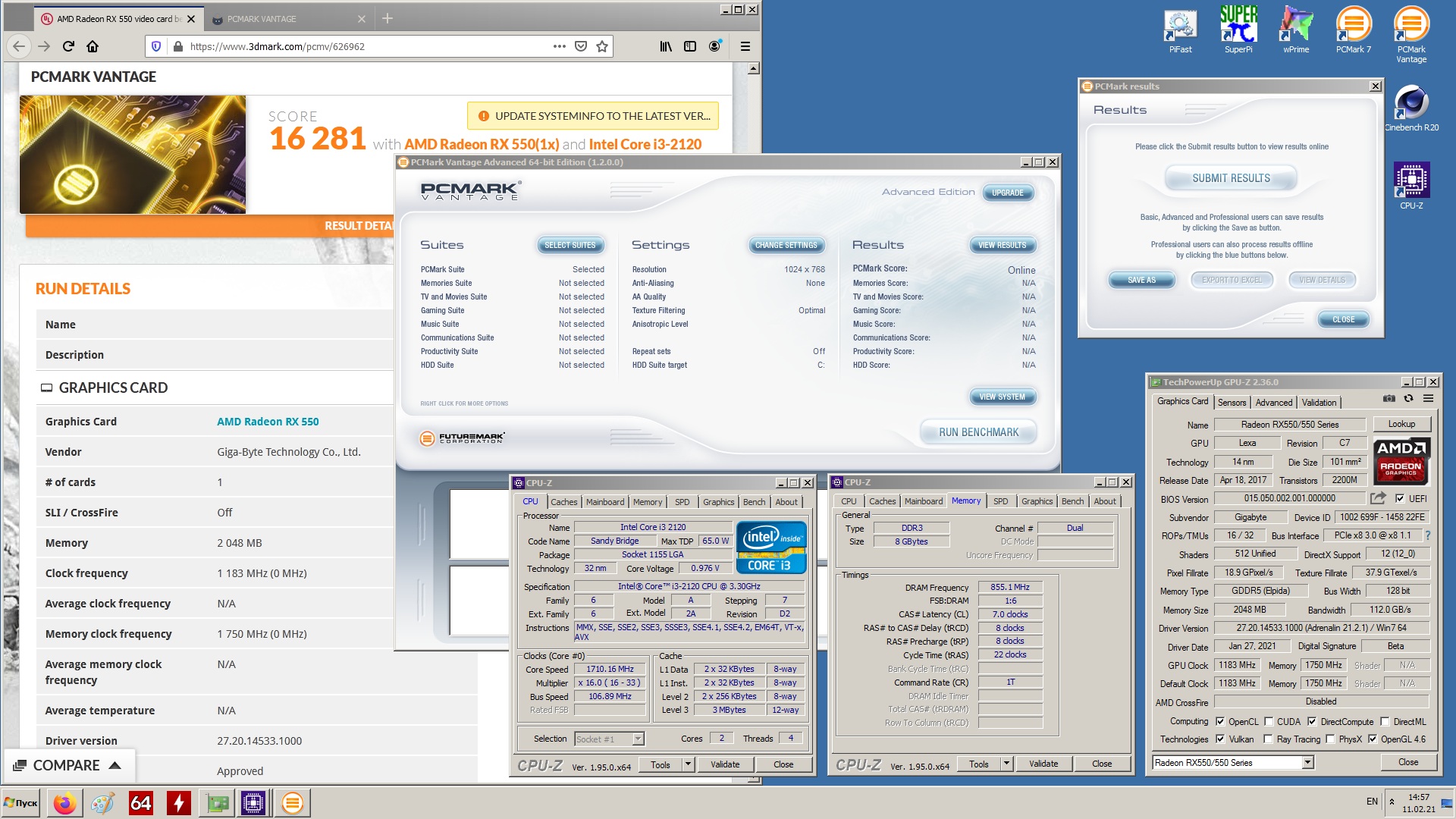The image size is (1456, 819).
Task: Open Socket #1 selection dropdown in CPU-Z
Action: [638, 739]
